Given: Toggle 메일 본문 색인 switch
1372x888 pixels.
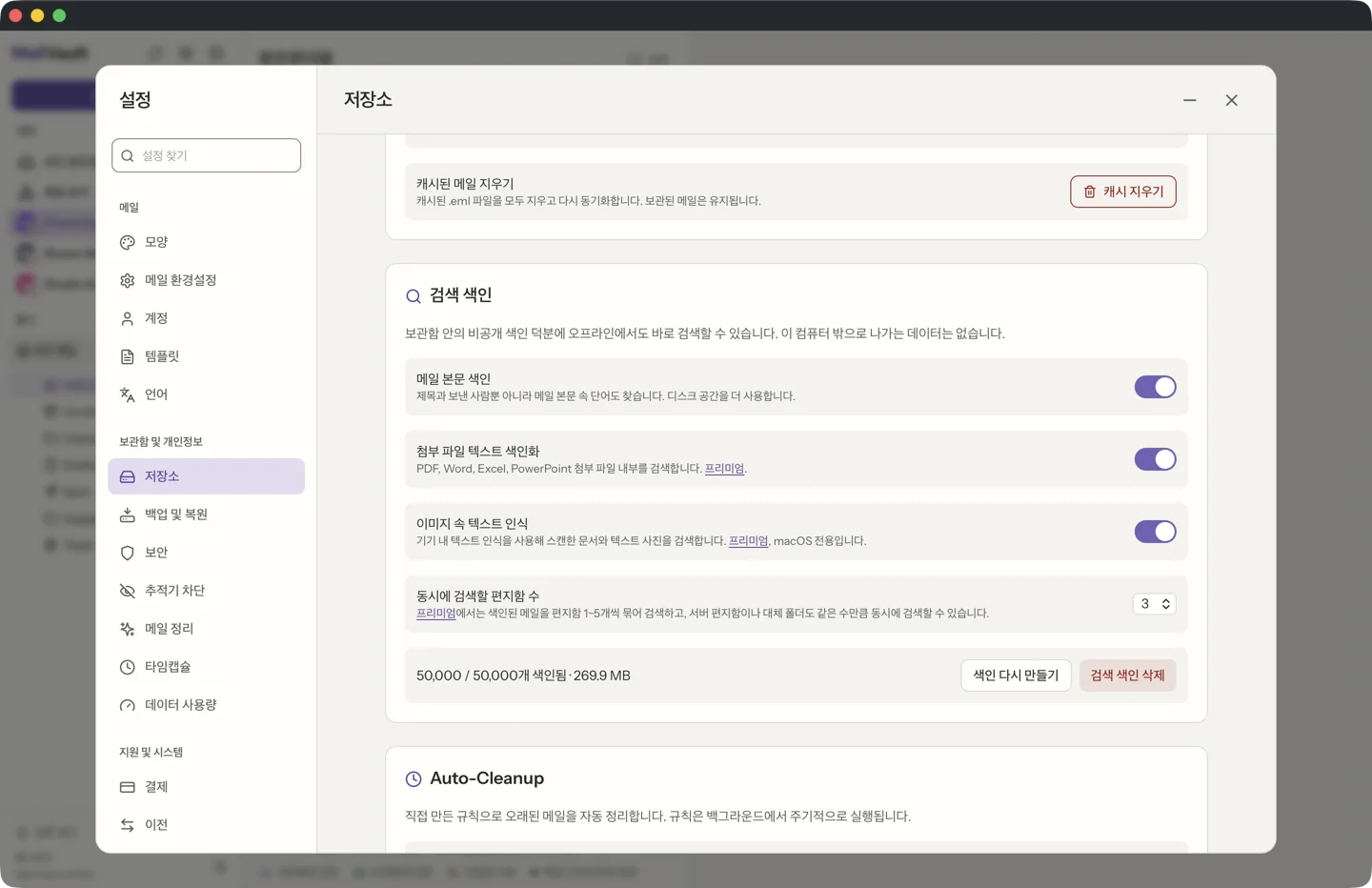Looking at the screenshot, I should click(x=1155, y=387).
